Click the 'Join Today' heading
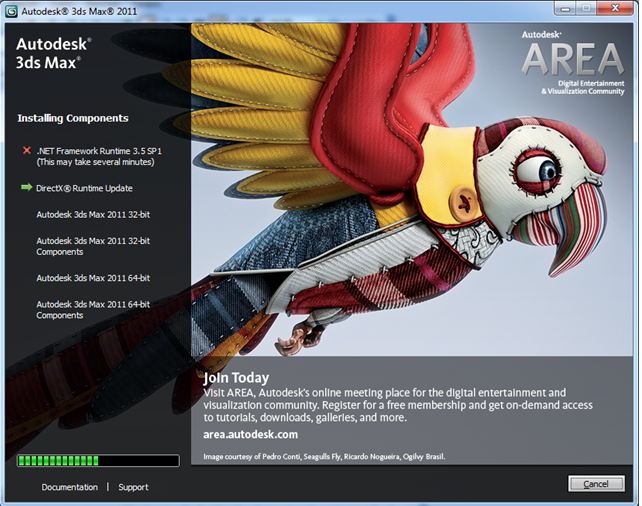 [236, 377]
